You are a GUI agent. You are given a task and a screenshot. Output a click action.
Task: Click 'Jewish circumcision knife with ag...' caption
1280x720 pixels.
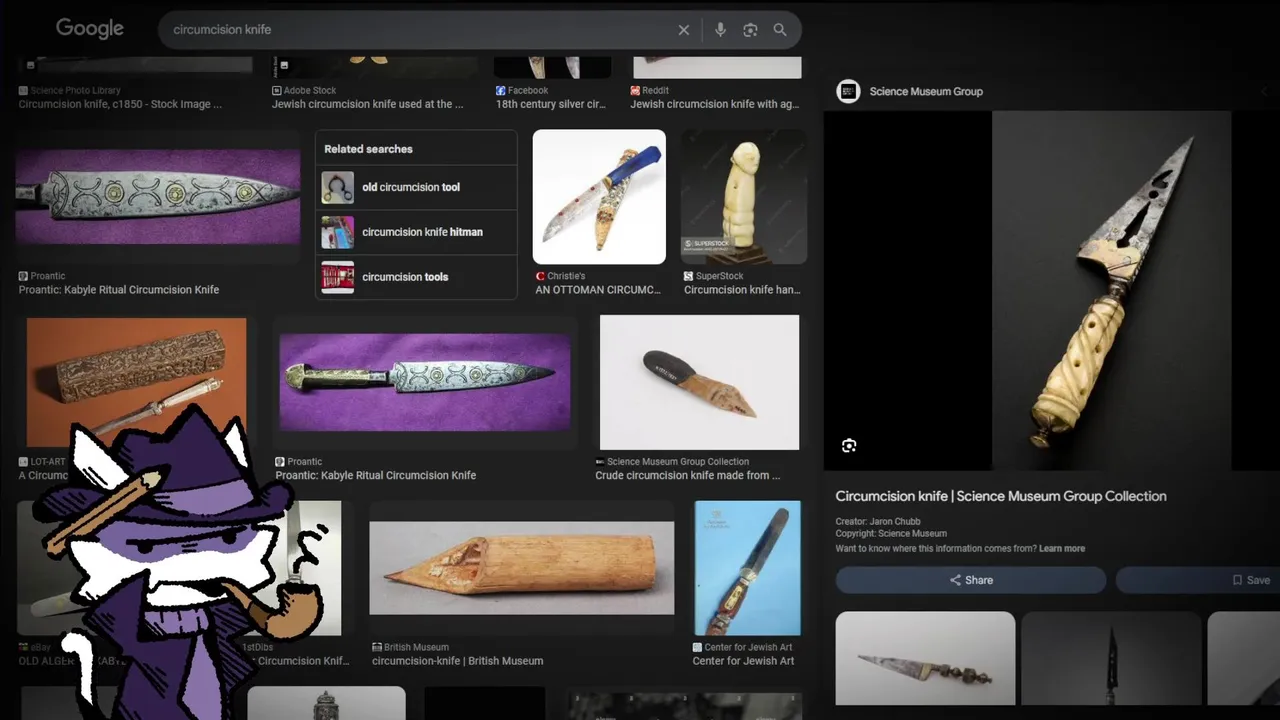715,104
